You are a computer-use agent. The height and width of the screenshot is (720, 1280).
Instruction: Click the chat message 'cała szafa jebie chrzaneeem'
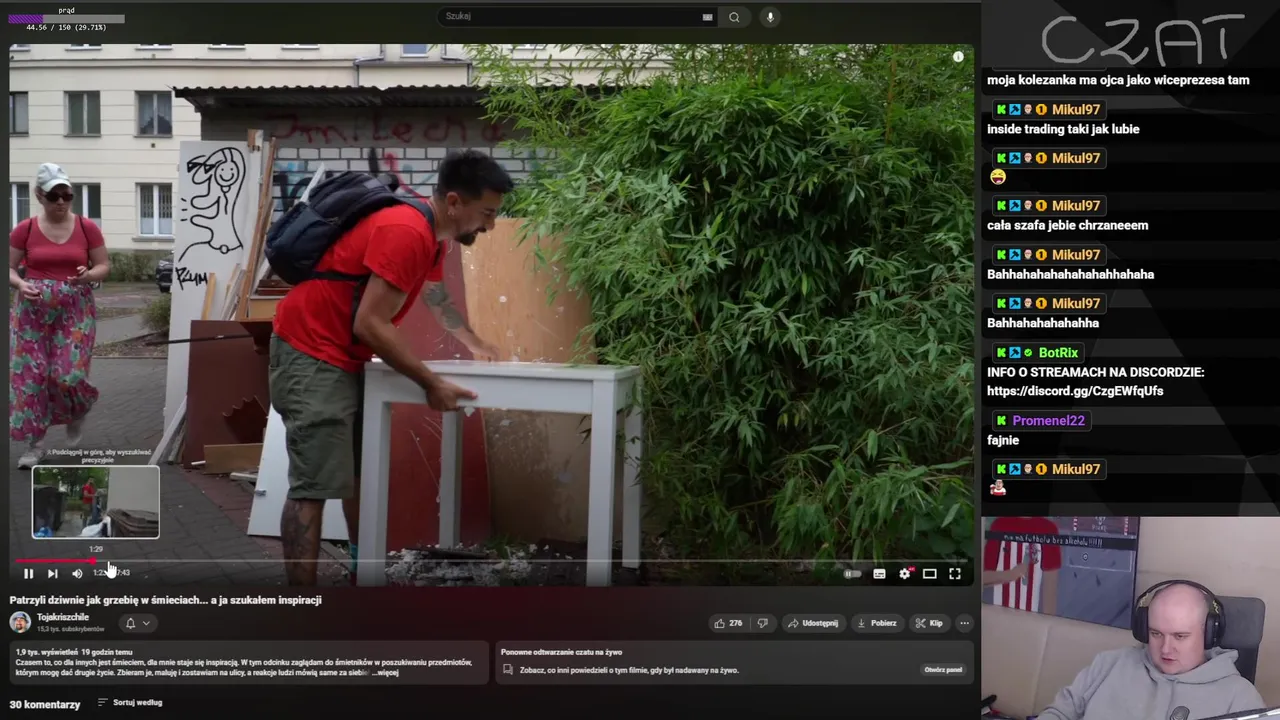tap(1067, 225)
